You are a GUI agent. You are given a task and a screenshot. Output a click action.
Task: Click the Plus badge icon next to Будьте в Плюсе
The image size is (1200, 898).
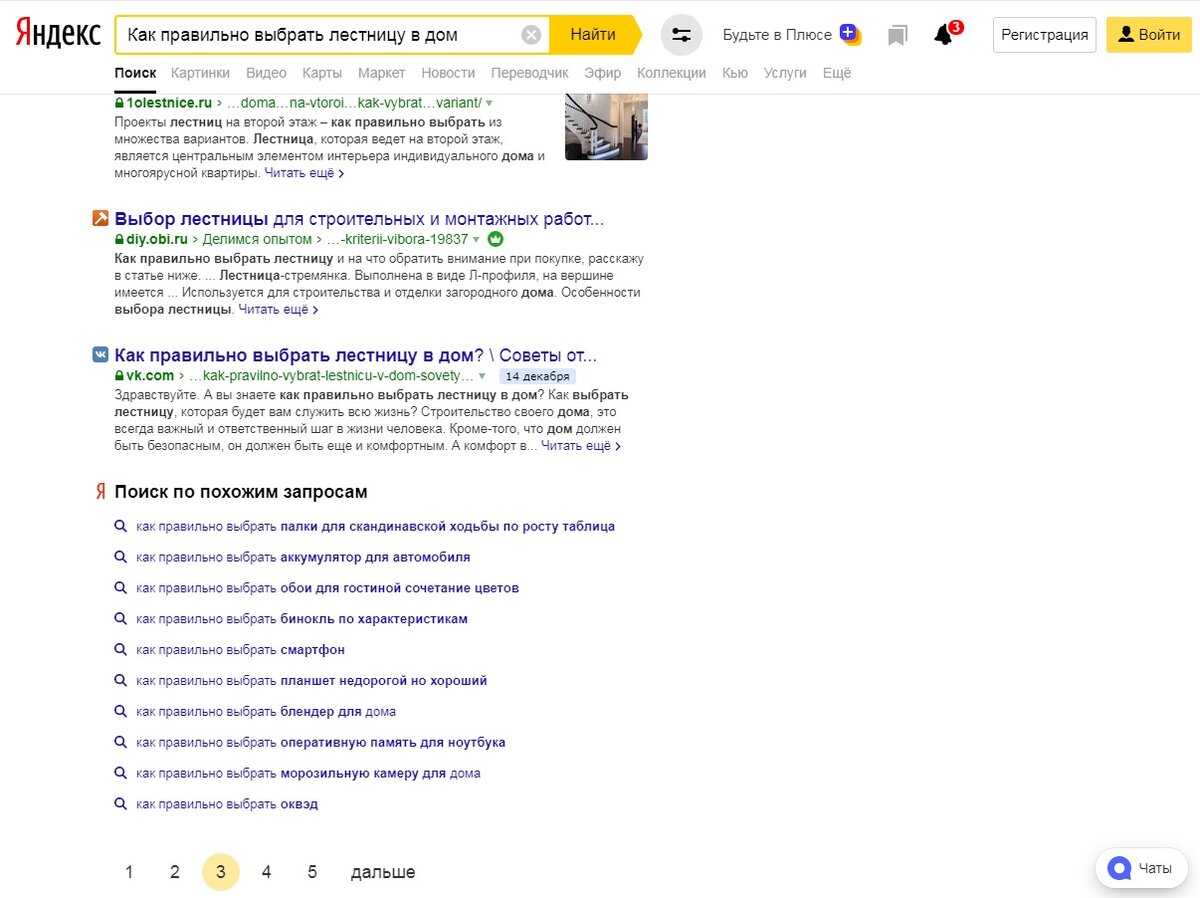tap(850, 34)
